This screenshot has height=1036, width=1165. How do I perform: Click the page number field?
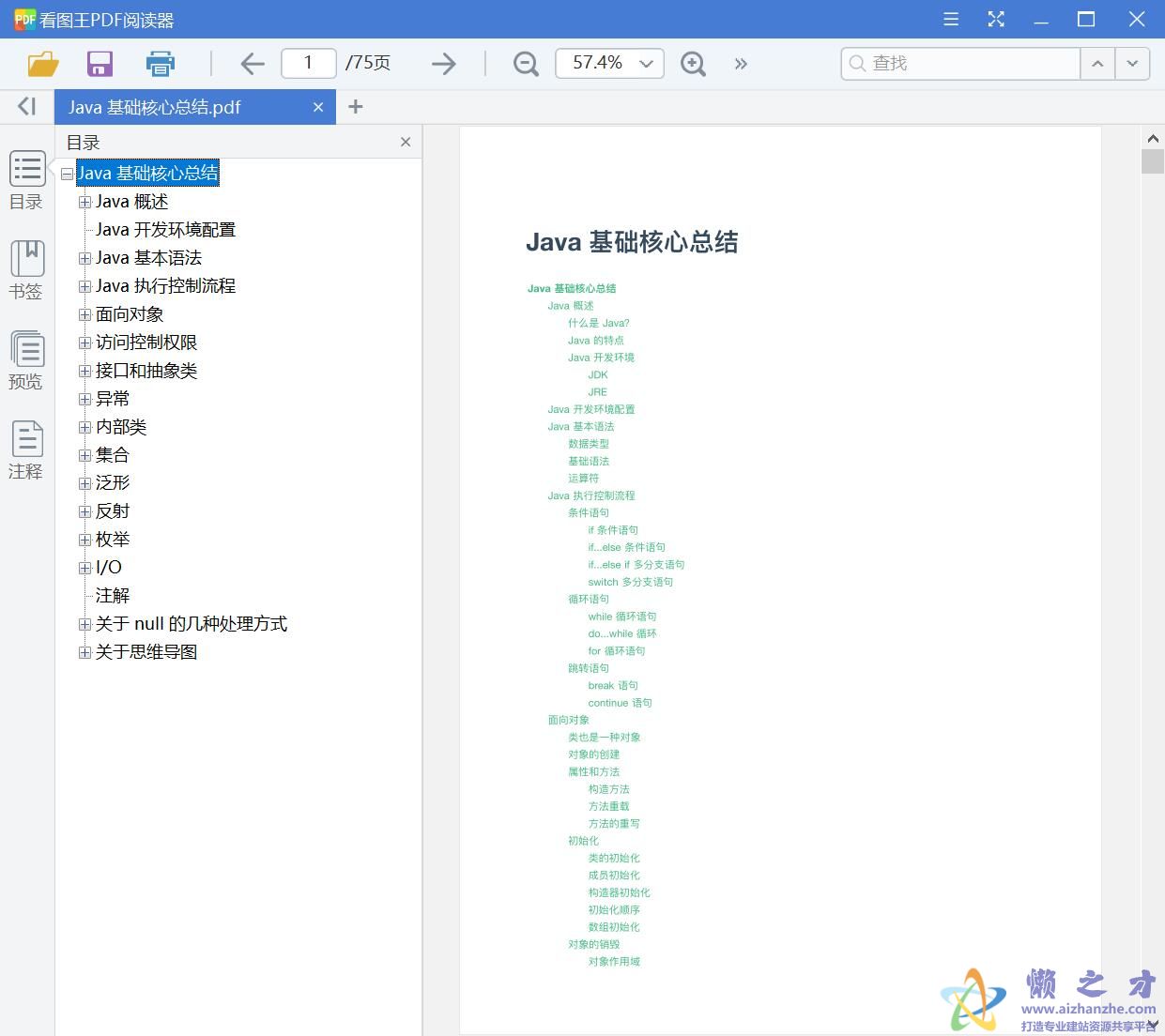[308, 63]
